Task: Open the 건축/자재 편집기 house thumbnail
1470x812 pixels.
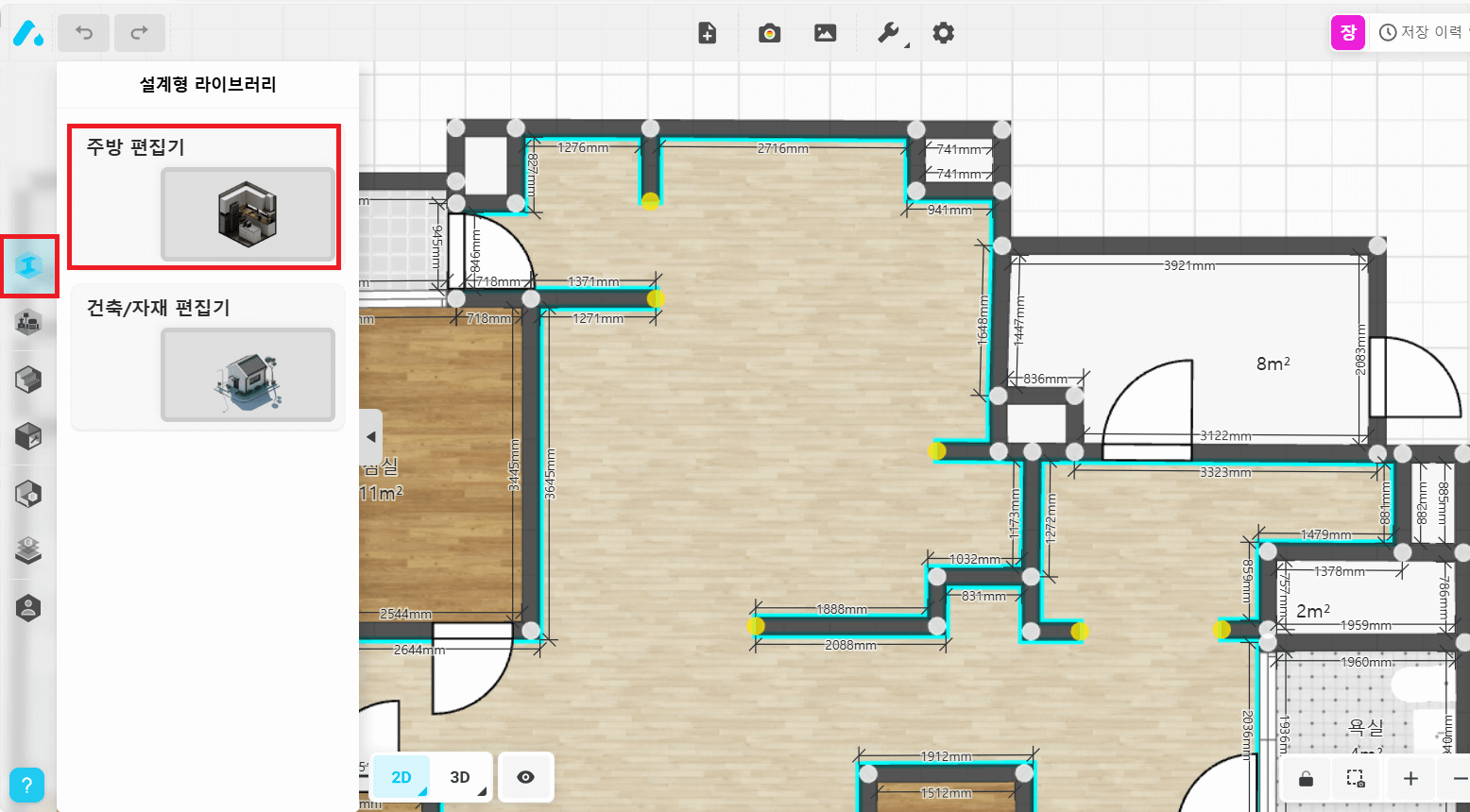Action: click(248, 375)
